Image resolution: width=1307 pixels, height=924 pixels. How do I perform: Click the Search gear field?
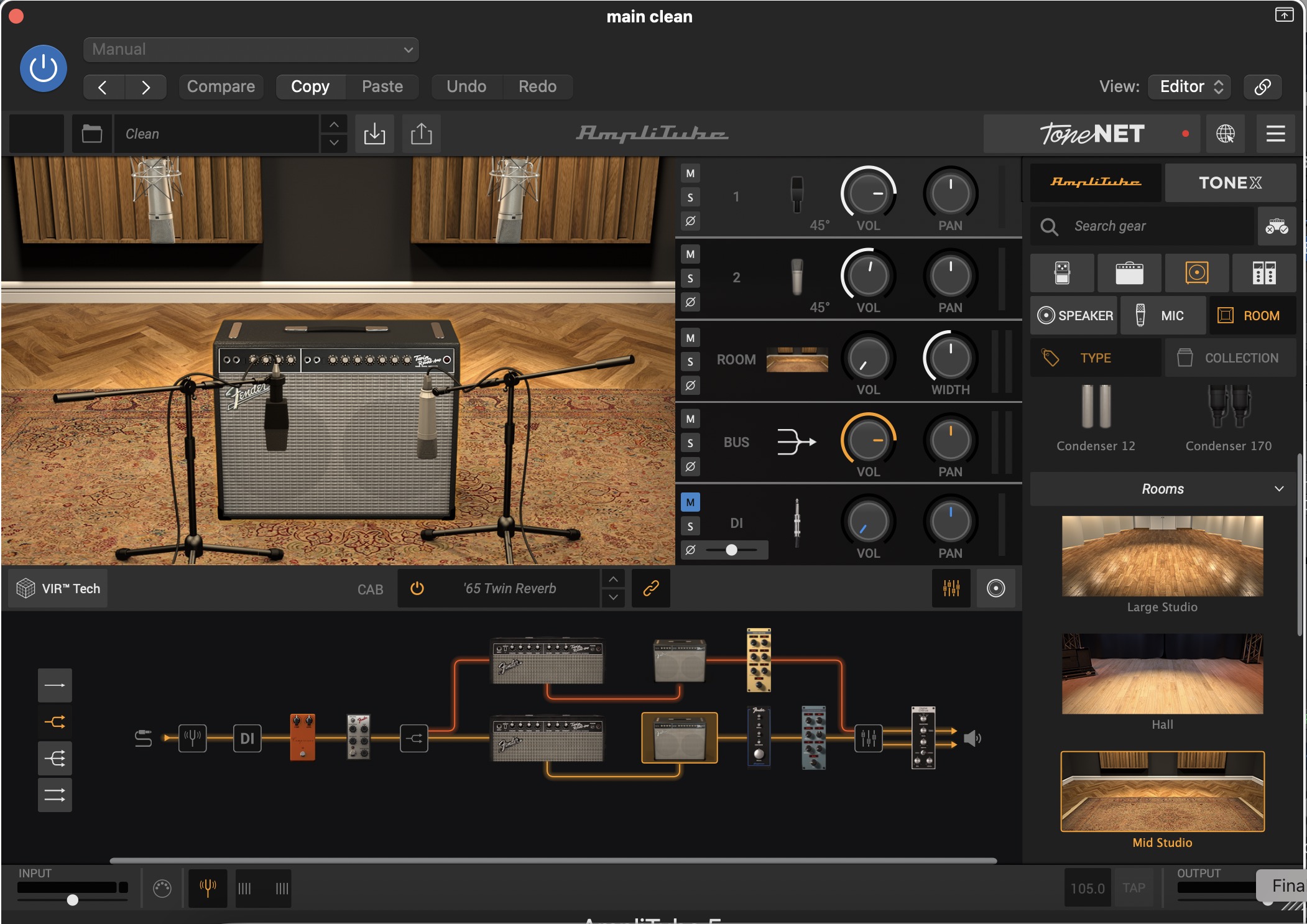tap(1142, 226)
